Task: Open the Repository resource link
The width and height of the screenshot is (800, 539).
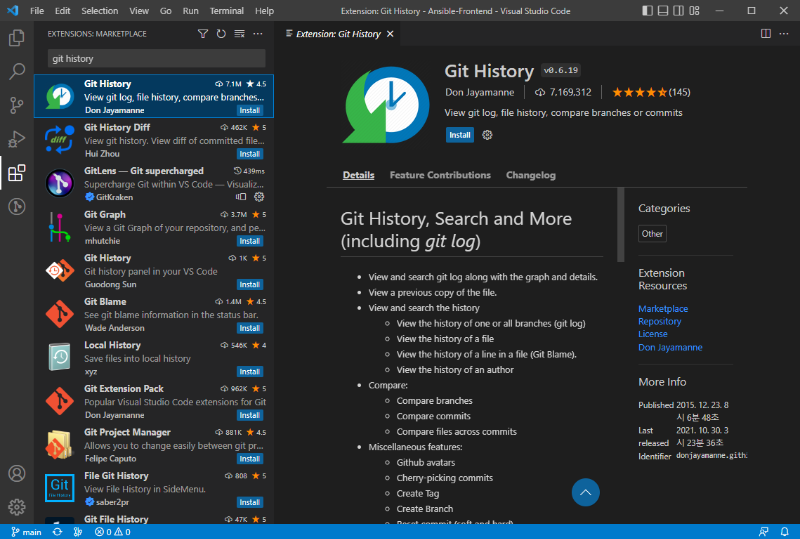Action: (659, 322)
